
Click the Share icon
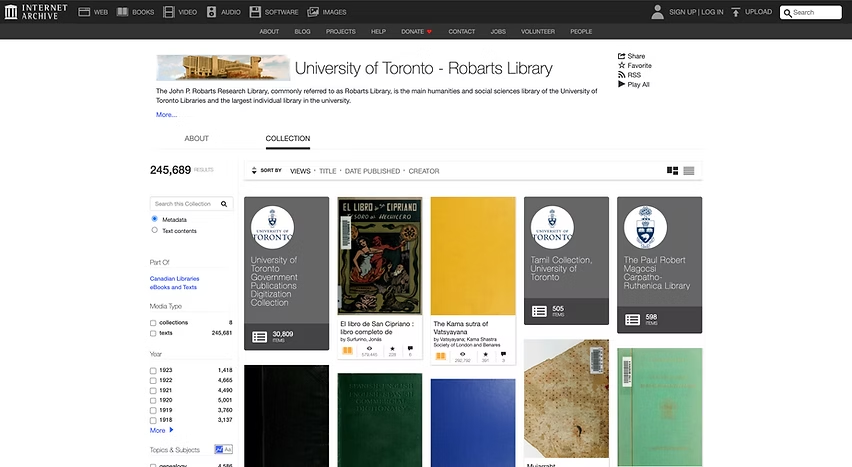[622, 56]
